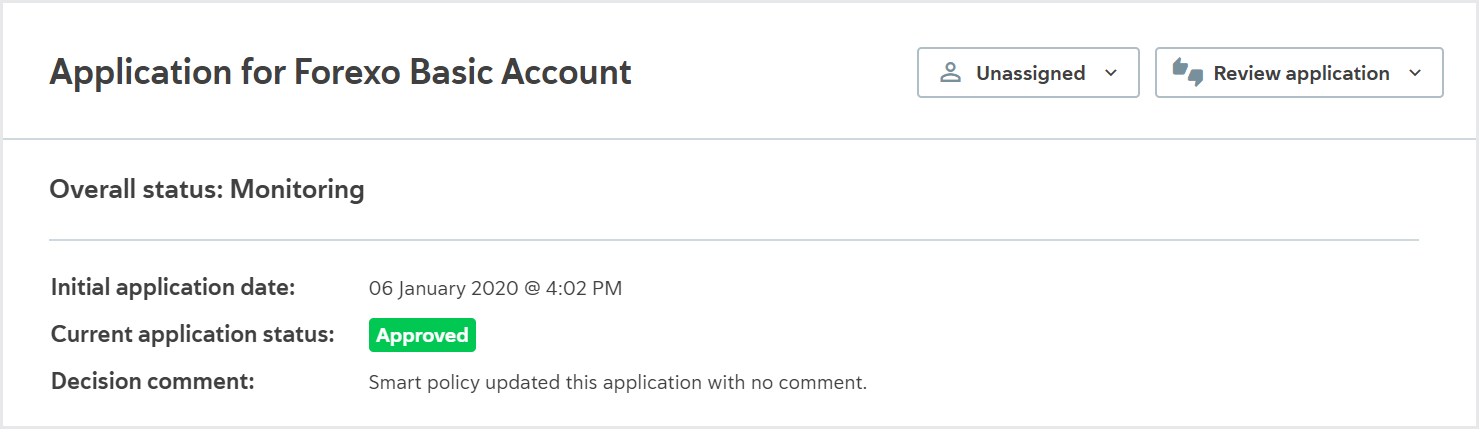Click the green Approved status badge
Viewport: 1479px width, 429px height.
(x=422, y=335)
